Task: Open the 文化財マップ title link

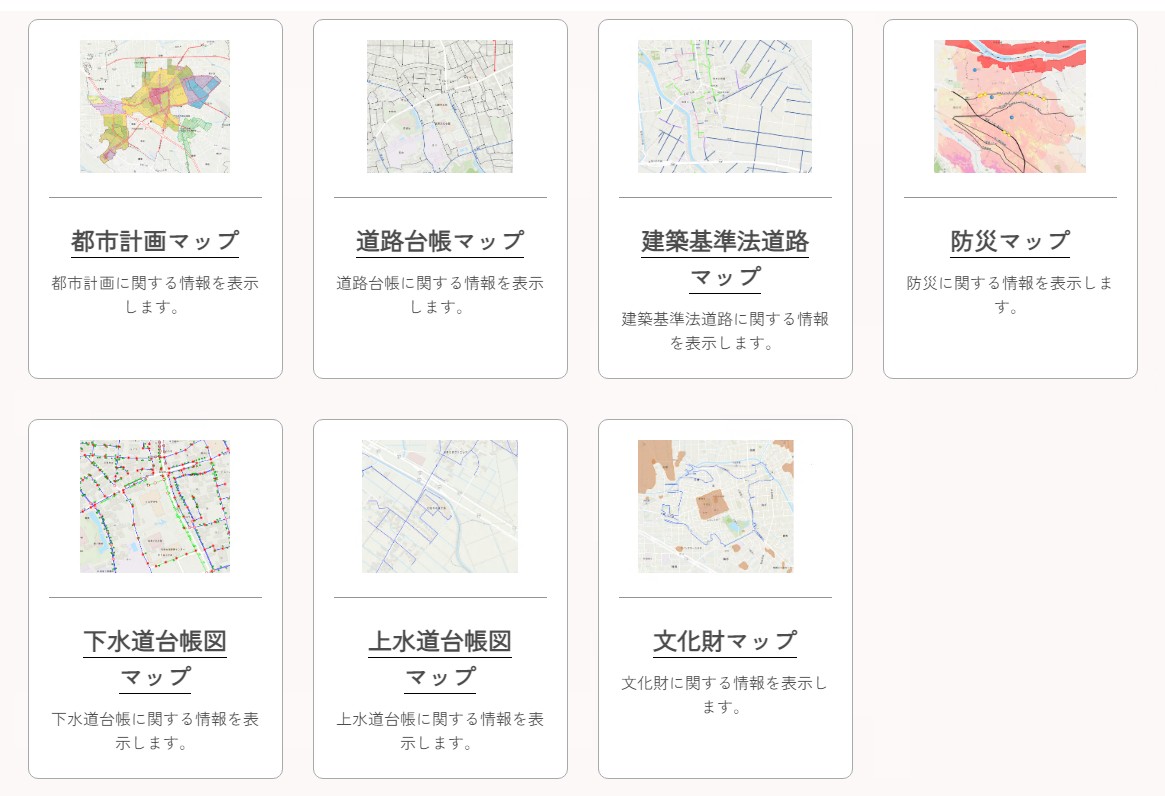Action: pyautogui.click(x=725, y=641)
